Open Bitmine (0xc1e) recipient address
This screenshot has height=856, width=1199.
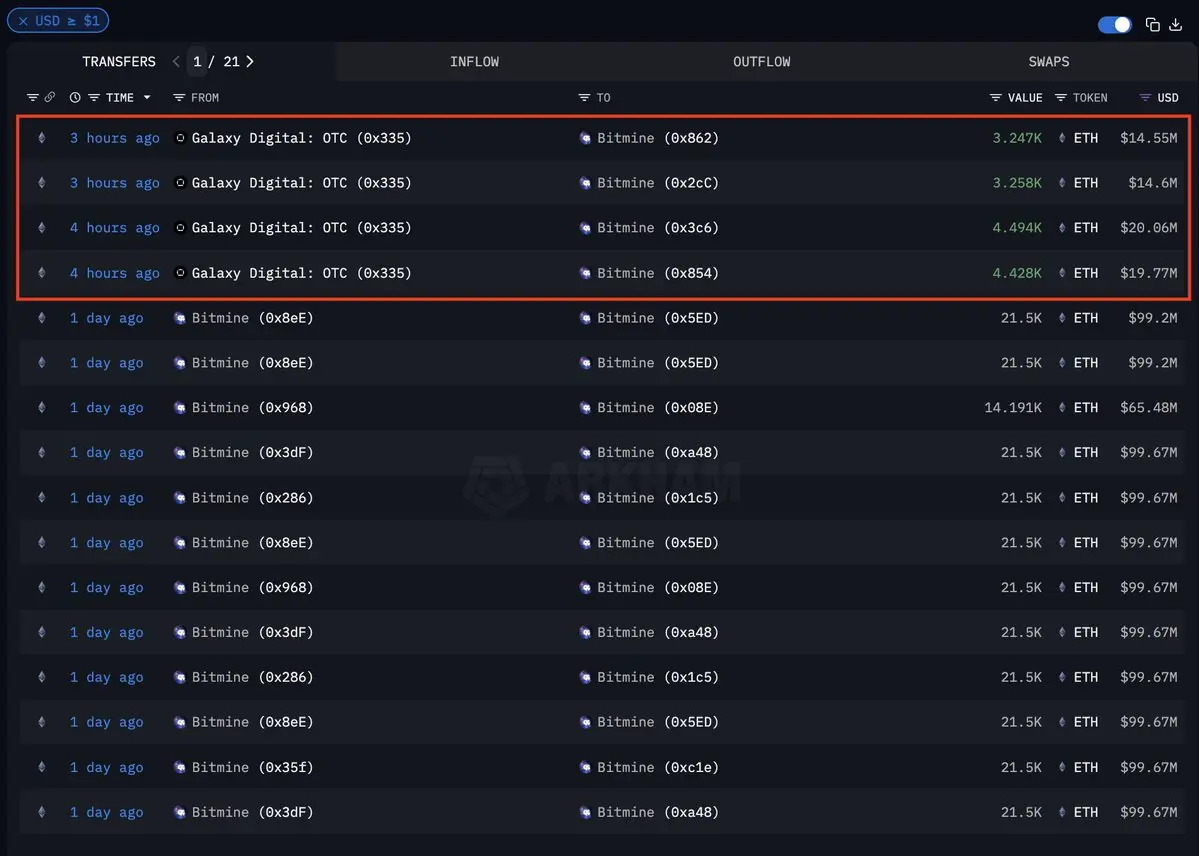(x=658, y=767)
